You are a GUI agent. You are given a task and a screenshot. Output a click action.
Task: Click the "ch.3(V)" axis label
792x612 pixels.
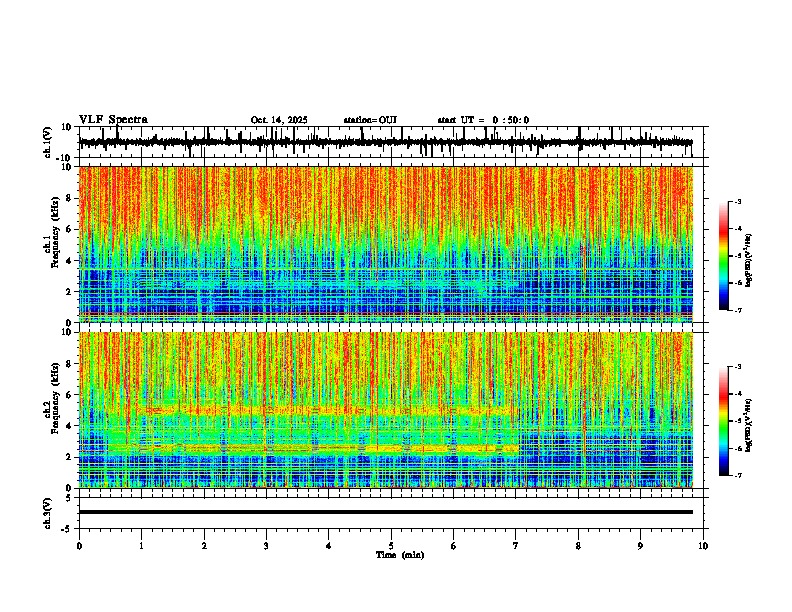pyautogui.click(x=48, y=513)
